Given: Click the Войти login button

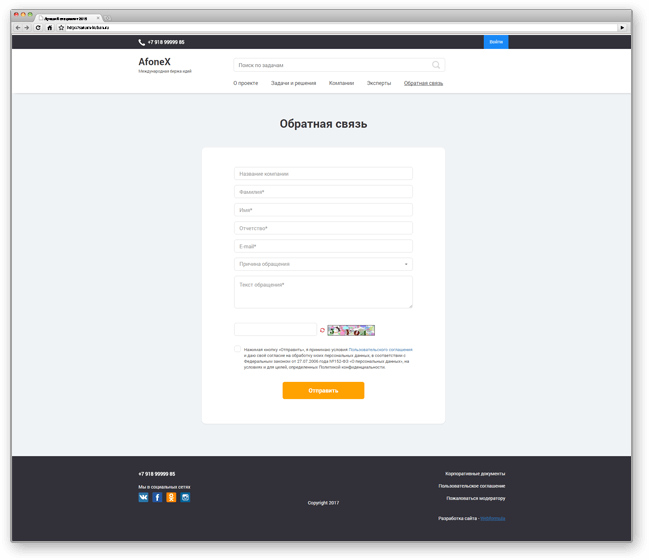Looking at the screenshot, I should (496, 42).
